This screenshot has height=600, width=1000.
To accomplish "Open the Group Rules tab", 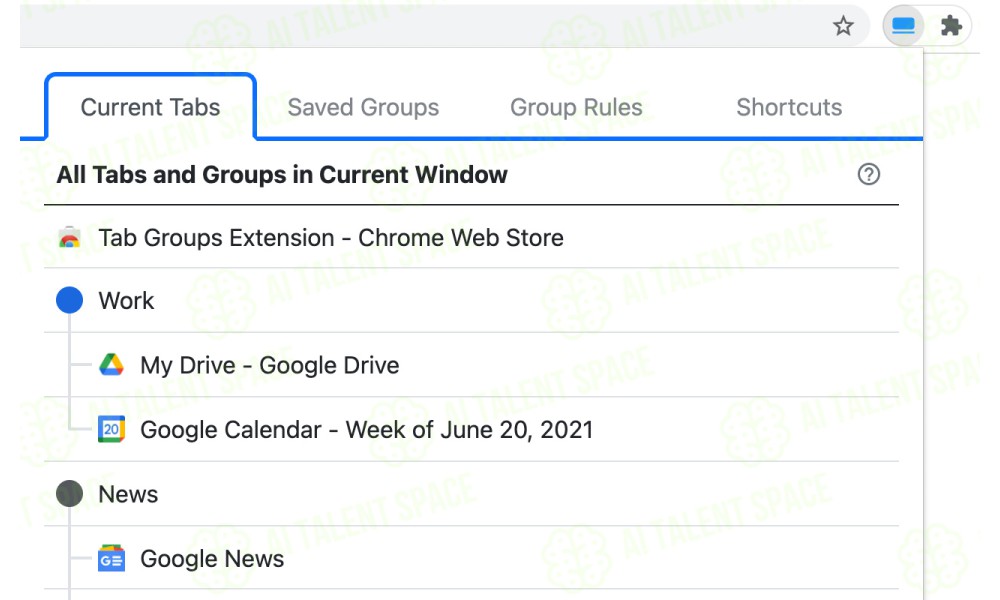I will tap(576, 107).
